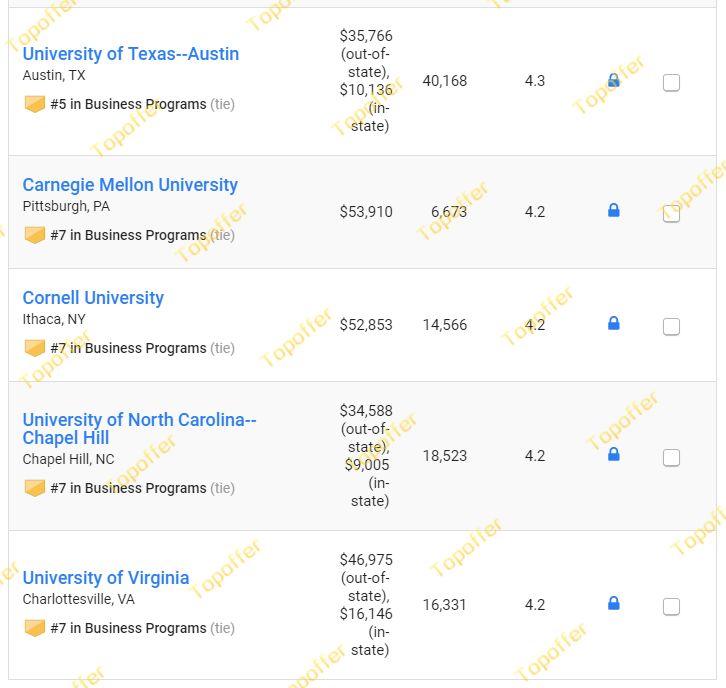Check the box for UNC Chapel Hill
The height and width of the screenshot is (688, 726).
pos(671,457)
